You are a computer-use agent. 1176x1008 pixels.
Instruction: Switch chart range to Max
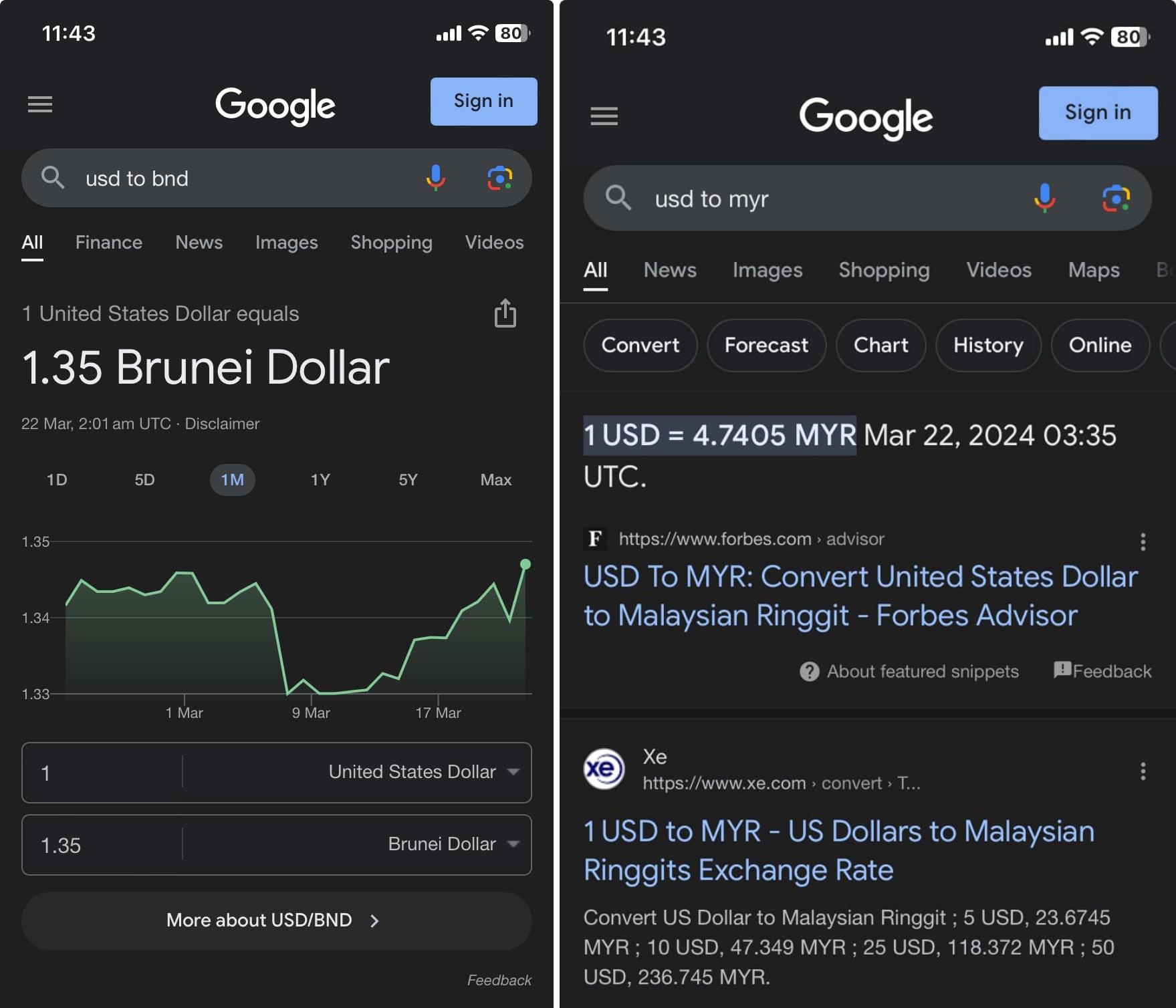click(x=495, y=479)
